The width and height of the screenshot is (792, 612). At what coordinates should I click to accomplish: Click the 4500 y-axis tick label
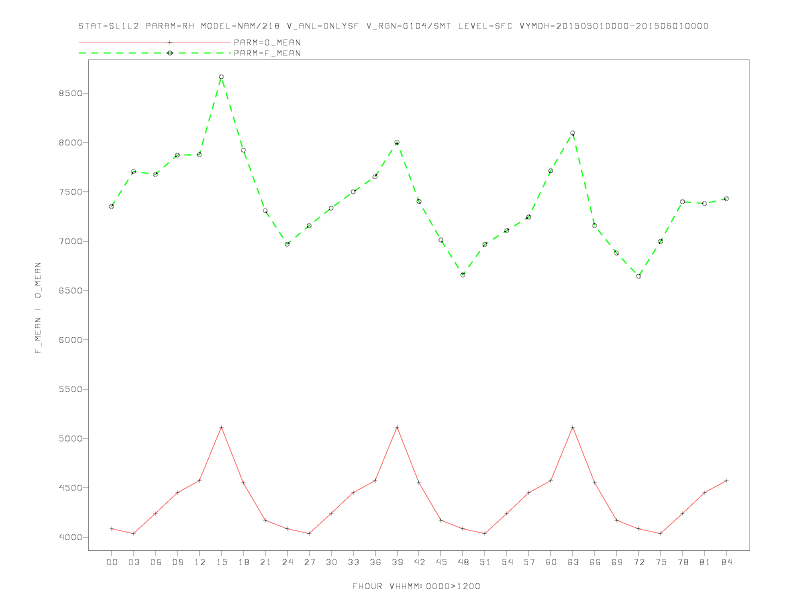click(71, 488)
